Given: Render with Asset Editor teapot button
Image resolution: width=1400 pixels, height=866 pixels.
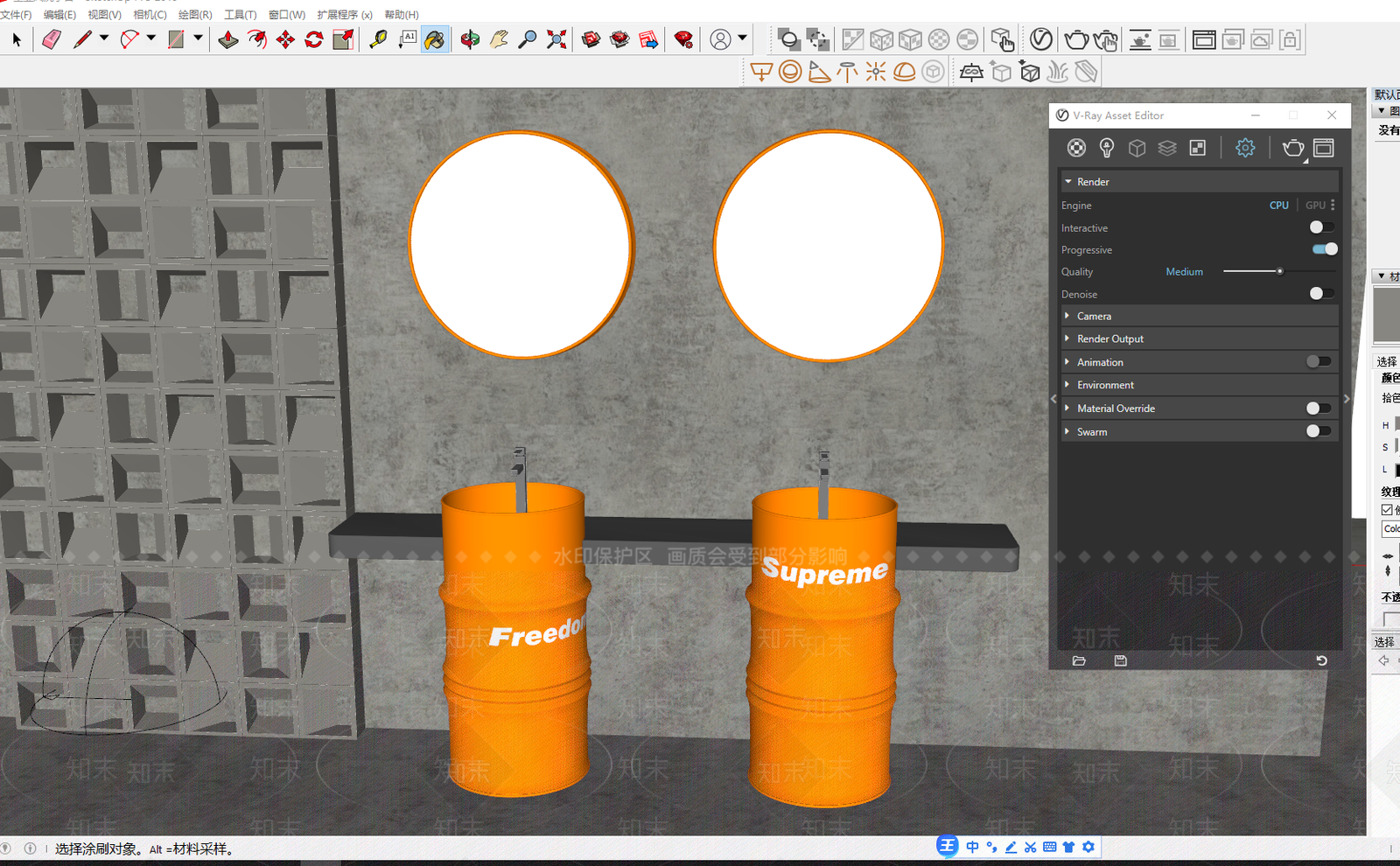Looking at the screenshot, I should (x=1293, y=148).
